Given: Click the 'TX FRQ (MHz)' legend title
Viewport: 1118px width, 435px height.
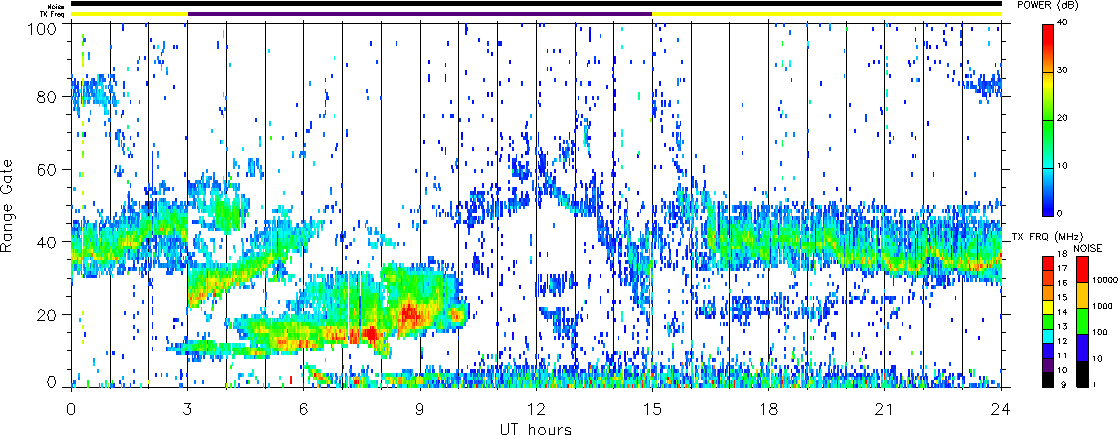Looking at the screenshot, I should [x=1046, y=236].
